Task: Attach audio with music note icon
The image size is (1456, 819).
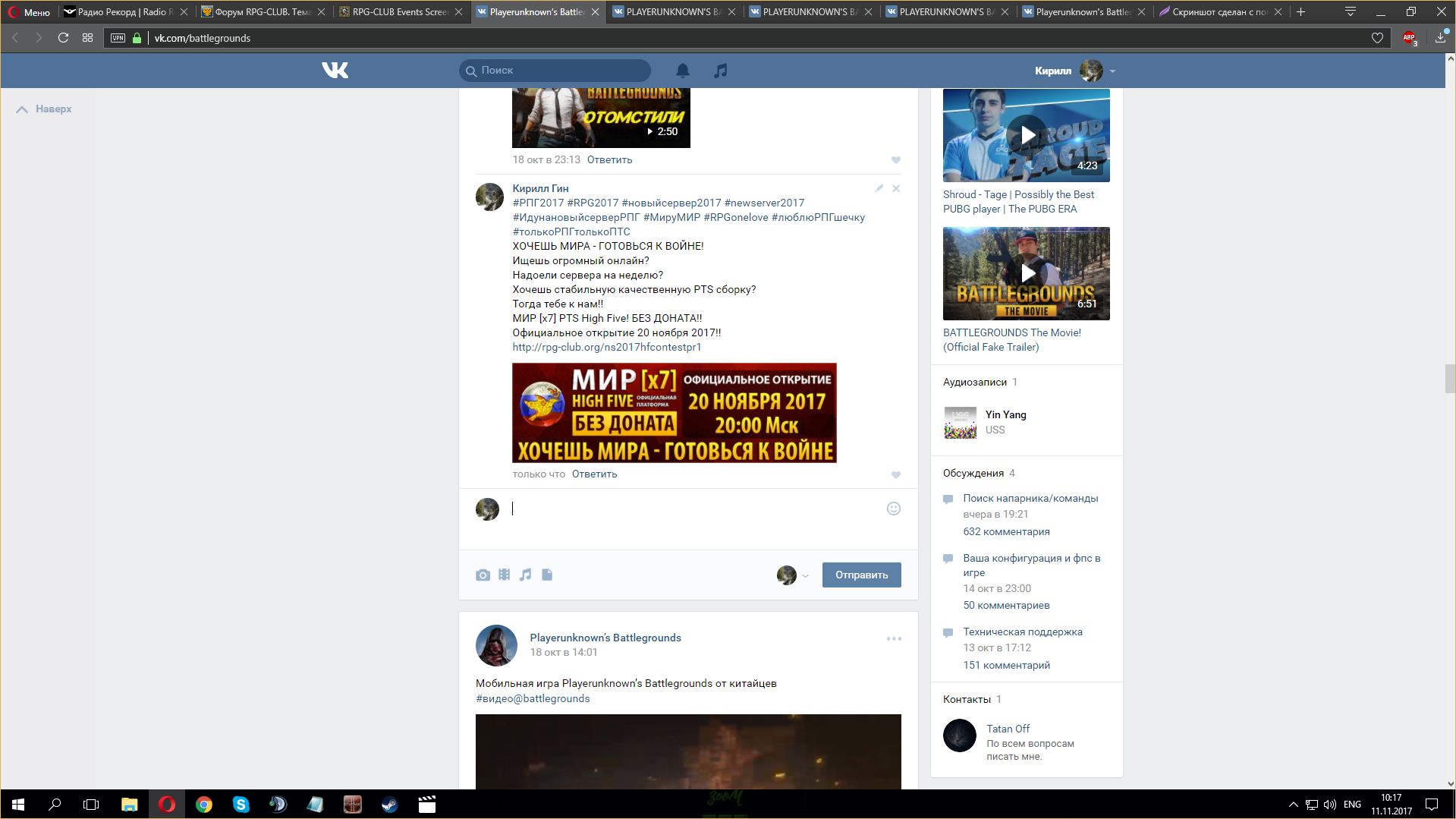Action: pyautogui.click(x=525, y=575)
